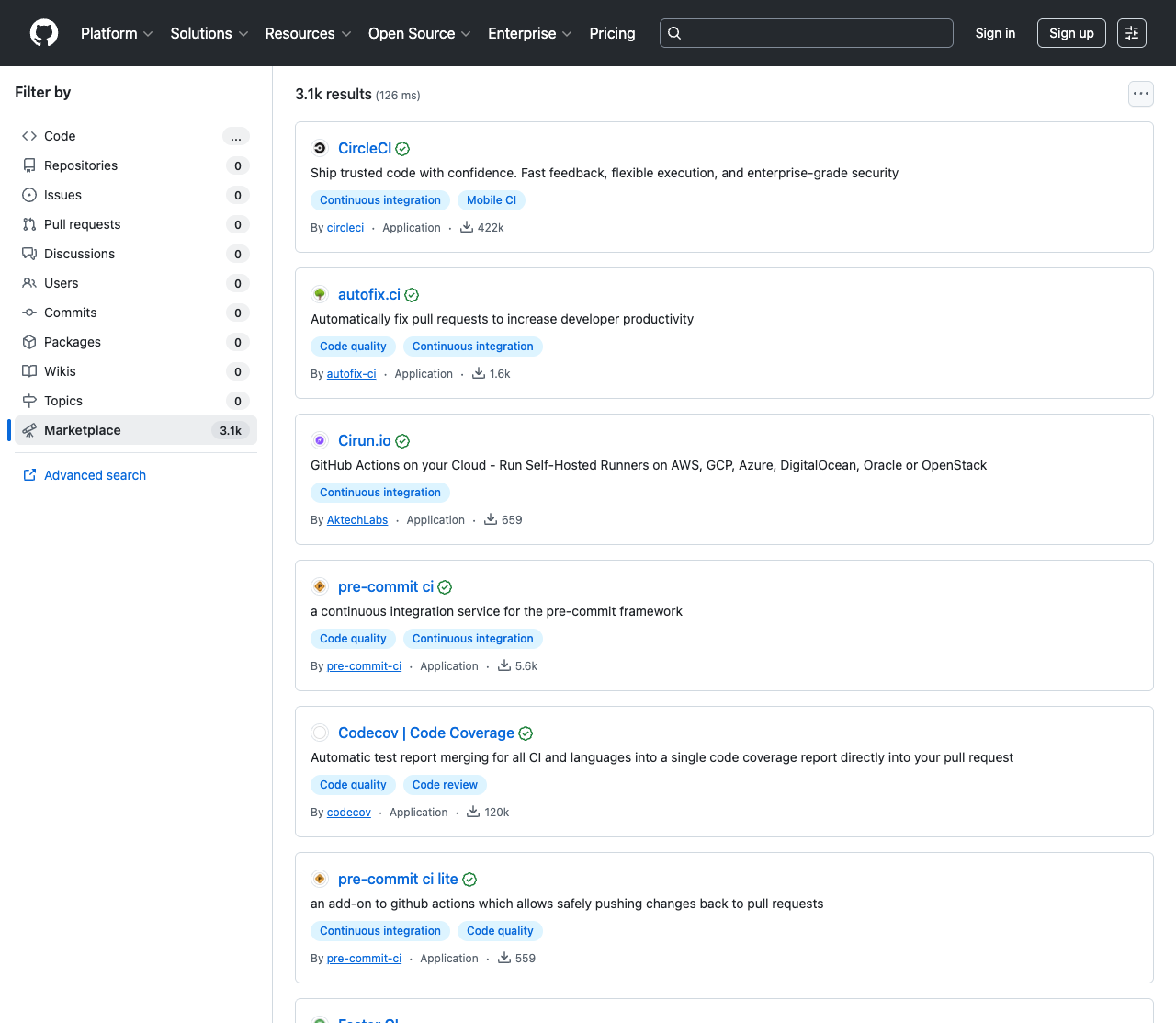Open the Pricing page

[x=612, y=33]
